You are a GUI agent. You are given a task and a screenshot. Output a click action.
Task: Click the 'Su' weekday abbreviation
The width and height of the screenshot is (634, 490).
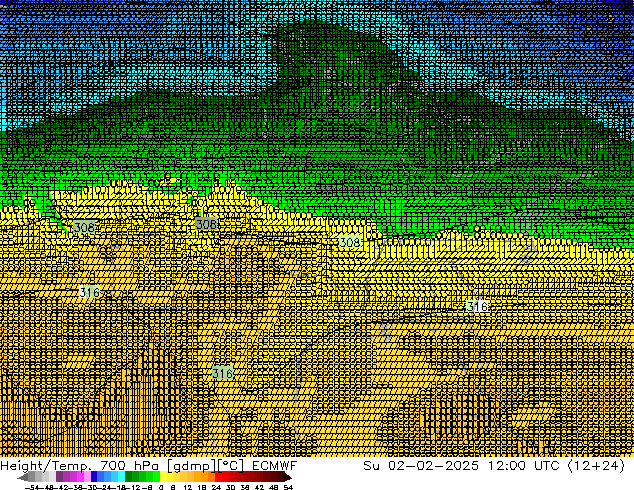pos(371,465)
